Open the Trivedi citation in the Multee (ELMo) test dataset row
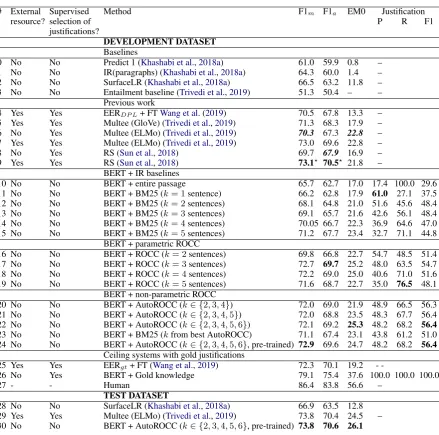This screenshot has width=439, height=435. click(x=200, y=416)
